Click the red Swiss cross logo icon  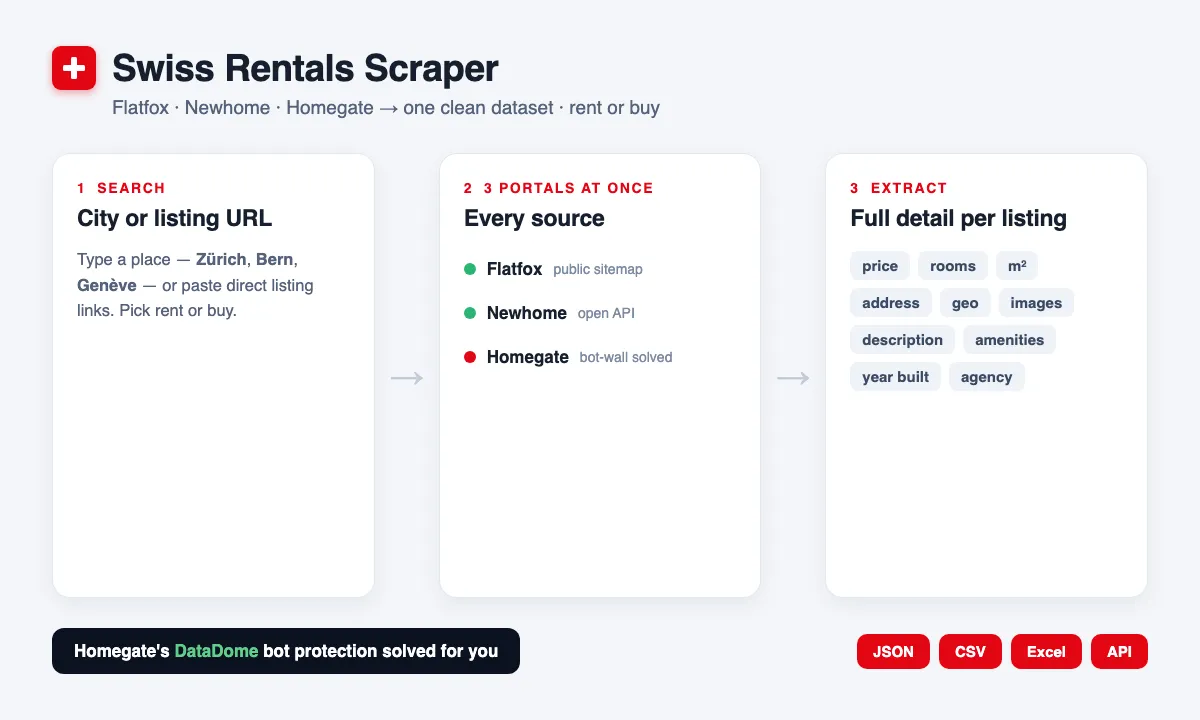(74, 68)
